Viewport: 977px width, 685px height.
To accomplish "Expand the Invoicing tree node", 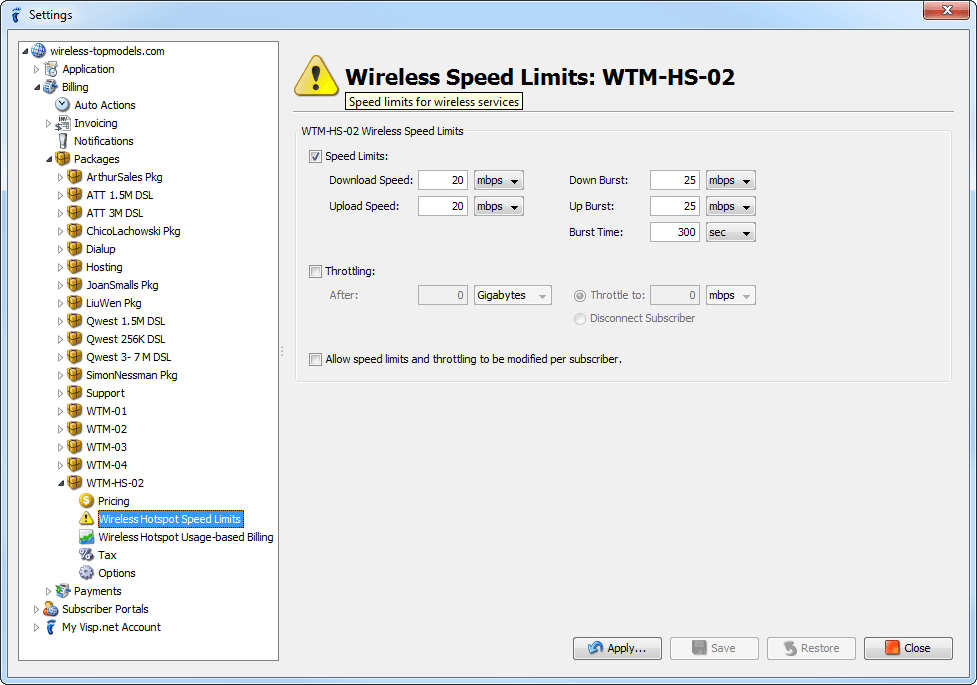I will click(x=49, y=123).
